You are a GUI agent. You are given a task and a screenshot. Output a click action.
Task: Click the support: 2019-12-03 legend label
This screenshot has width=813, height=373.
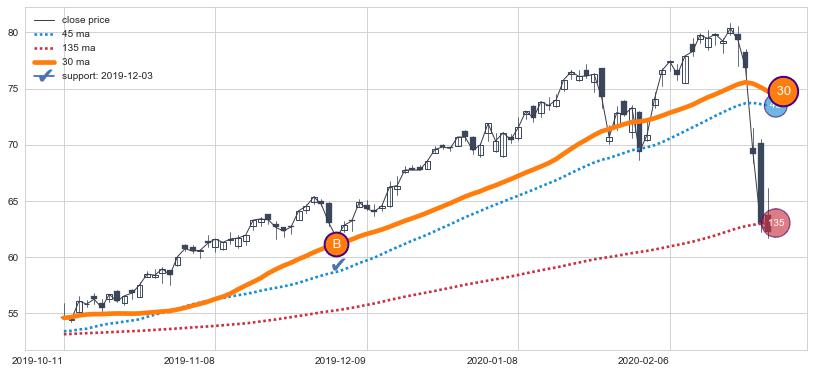click(x=107, y=76)
